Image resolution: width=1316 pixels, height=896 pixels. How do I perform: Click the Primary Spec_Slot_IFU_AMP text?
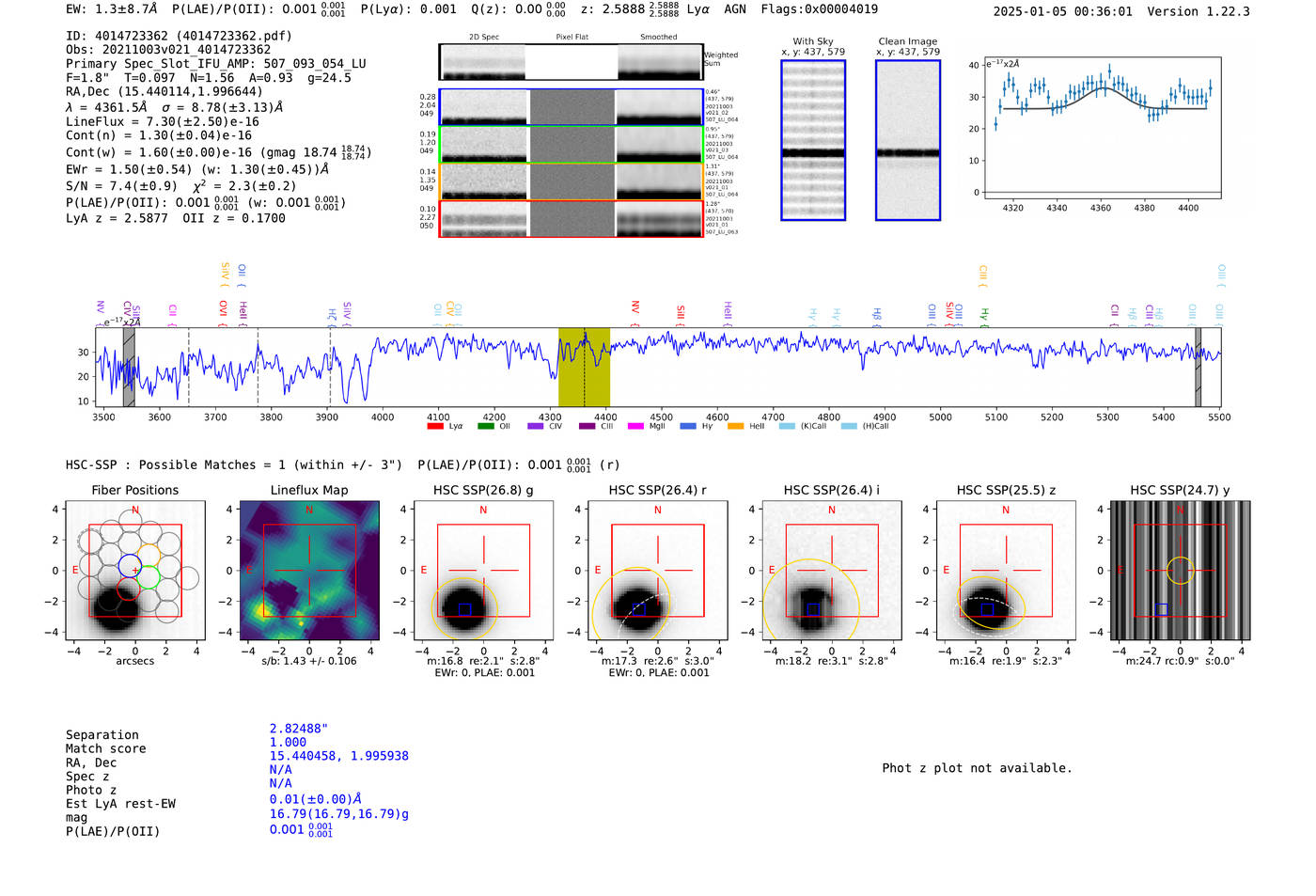[x=216, y=63]
